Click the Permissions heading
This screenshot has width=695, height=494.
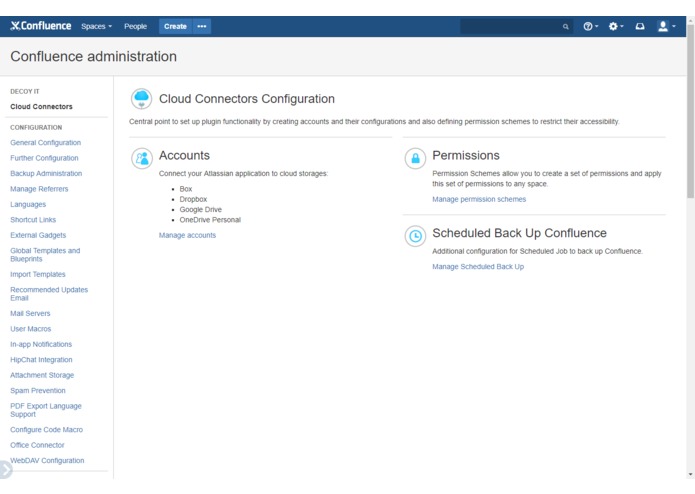tap(466, 155)
